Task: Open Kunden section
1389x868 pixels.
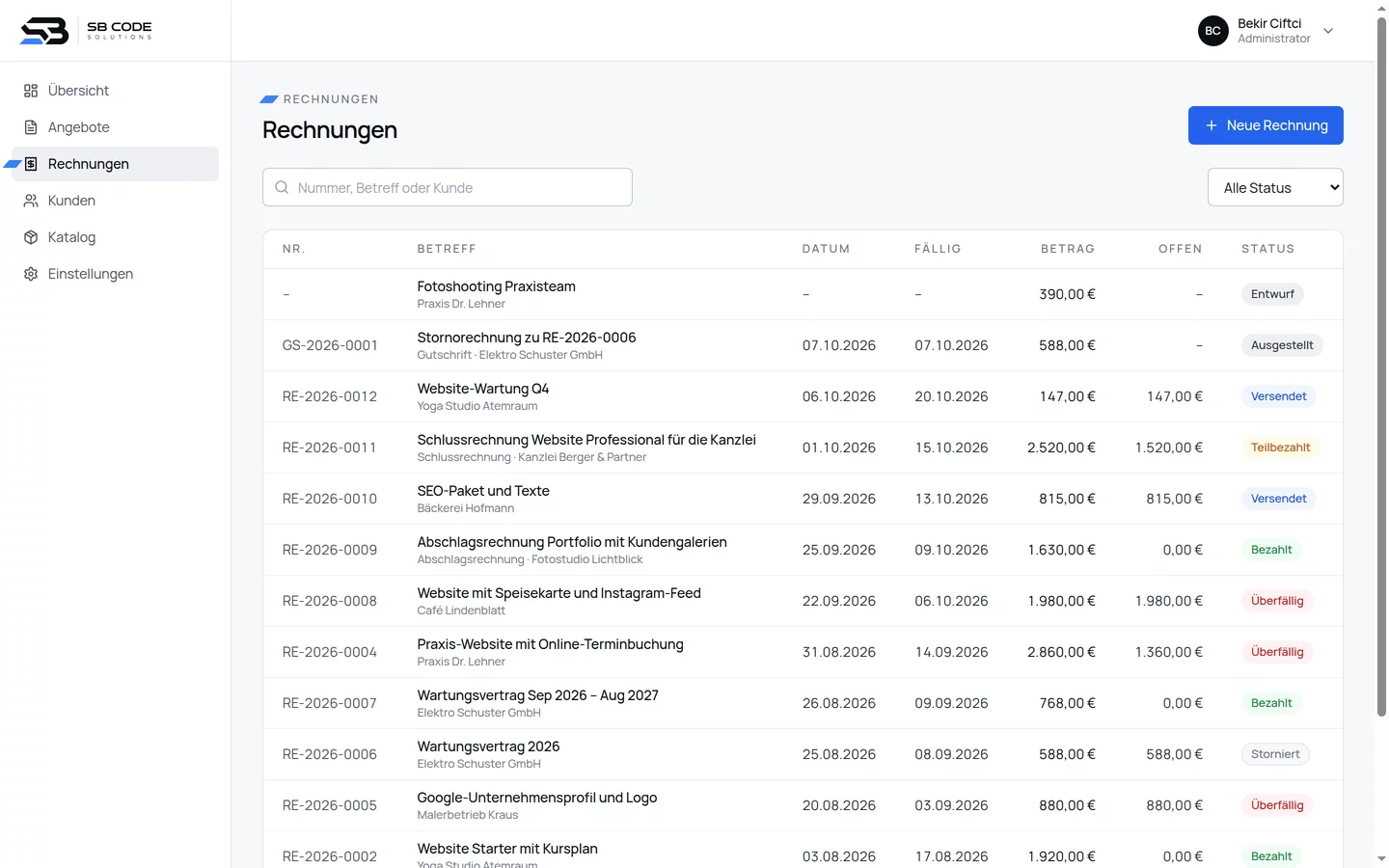Action: (116, 201)
